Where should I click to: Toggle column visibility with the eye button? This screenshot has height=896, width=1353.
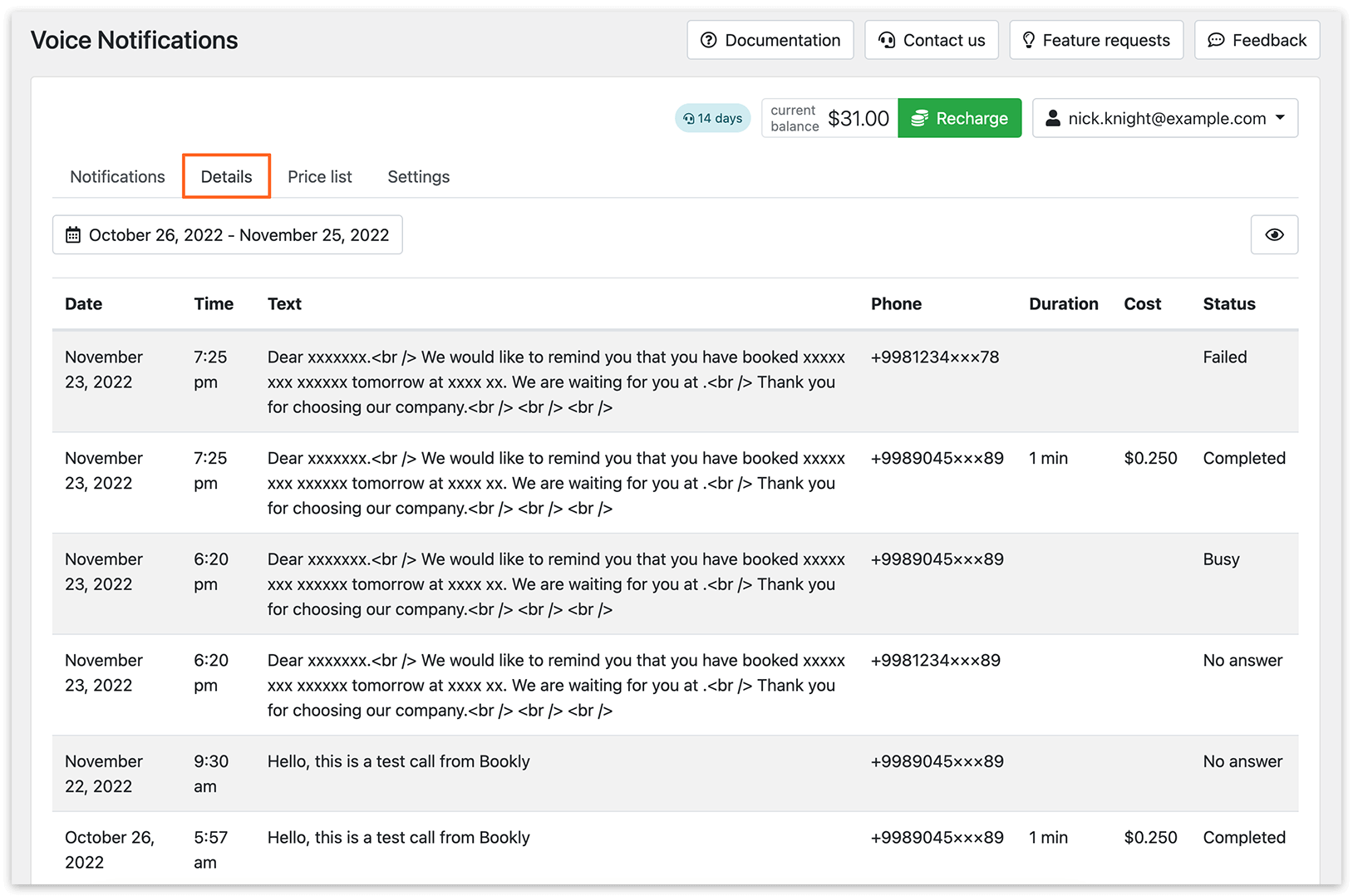coord(1274,235)
